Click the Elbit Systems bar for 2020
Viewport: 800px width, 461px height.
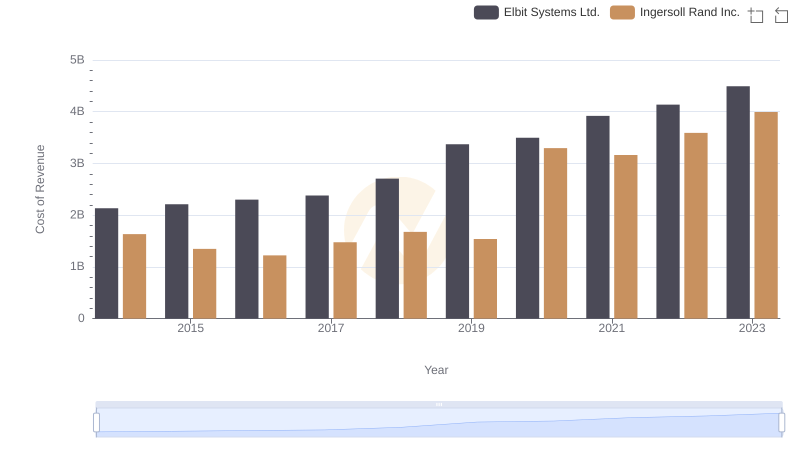tap(527, 228)
